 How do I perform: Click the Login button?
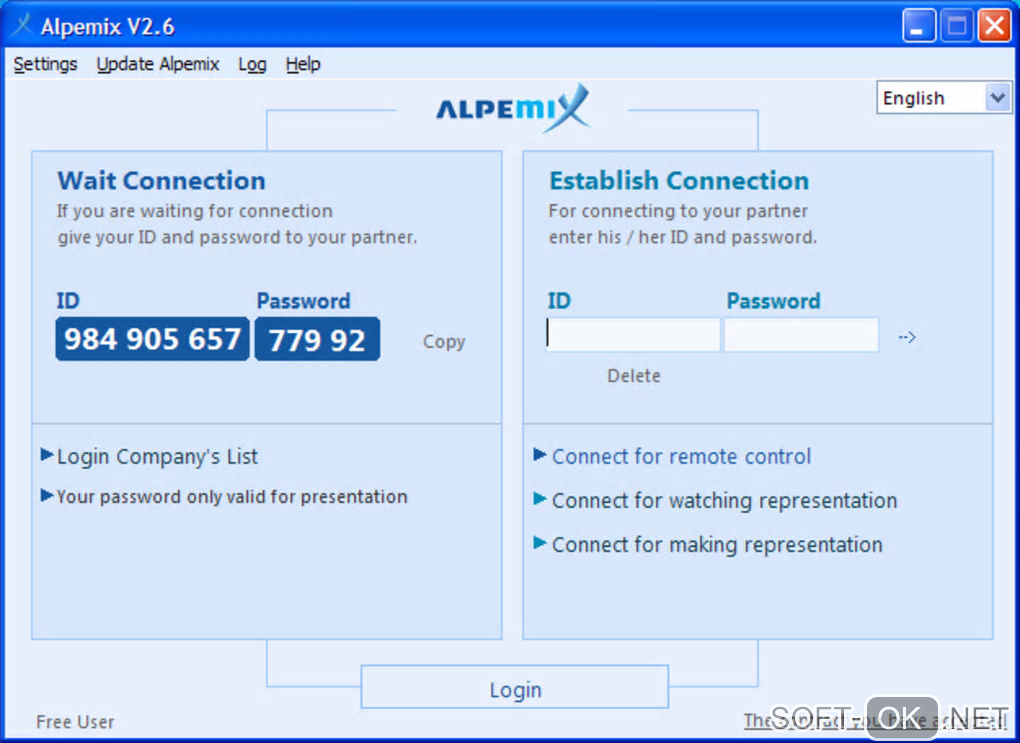pyautogui.click(x=515, y=687)
